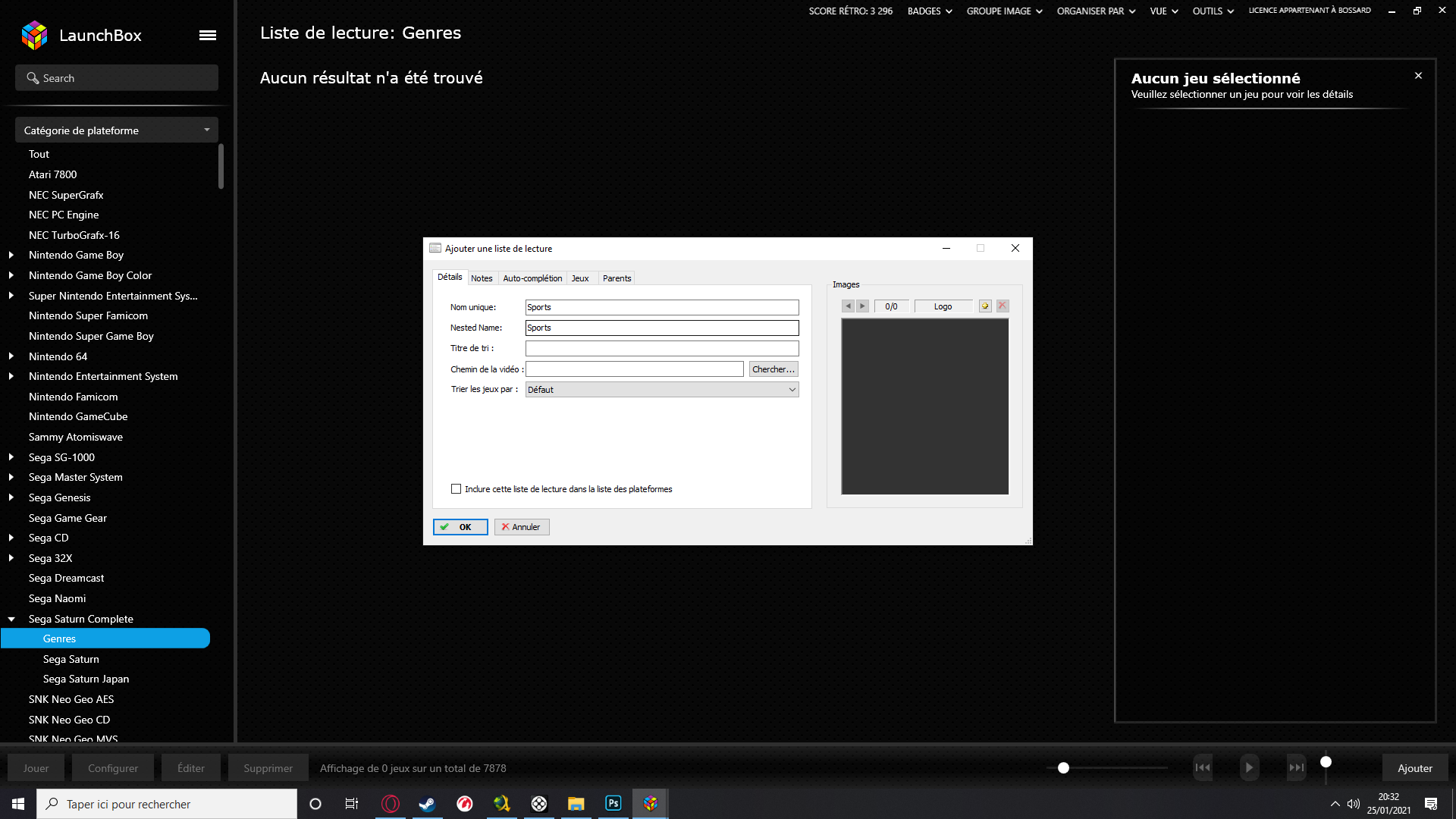Adjust the music volume slider knob

(x=1326, y=761)
